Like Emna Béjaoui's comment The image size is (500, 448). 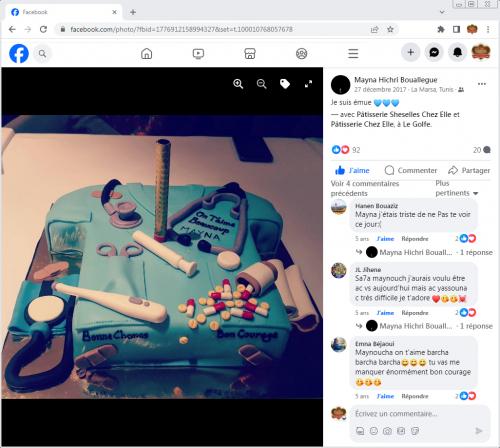(x=385, y=396)
